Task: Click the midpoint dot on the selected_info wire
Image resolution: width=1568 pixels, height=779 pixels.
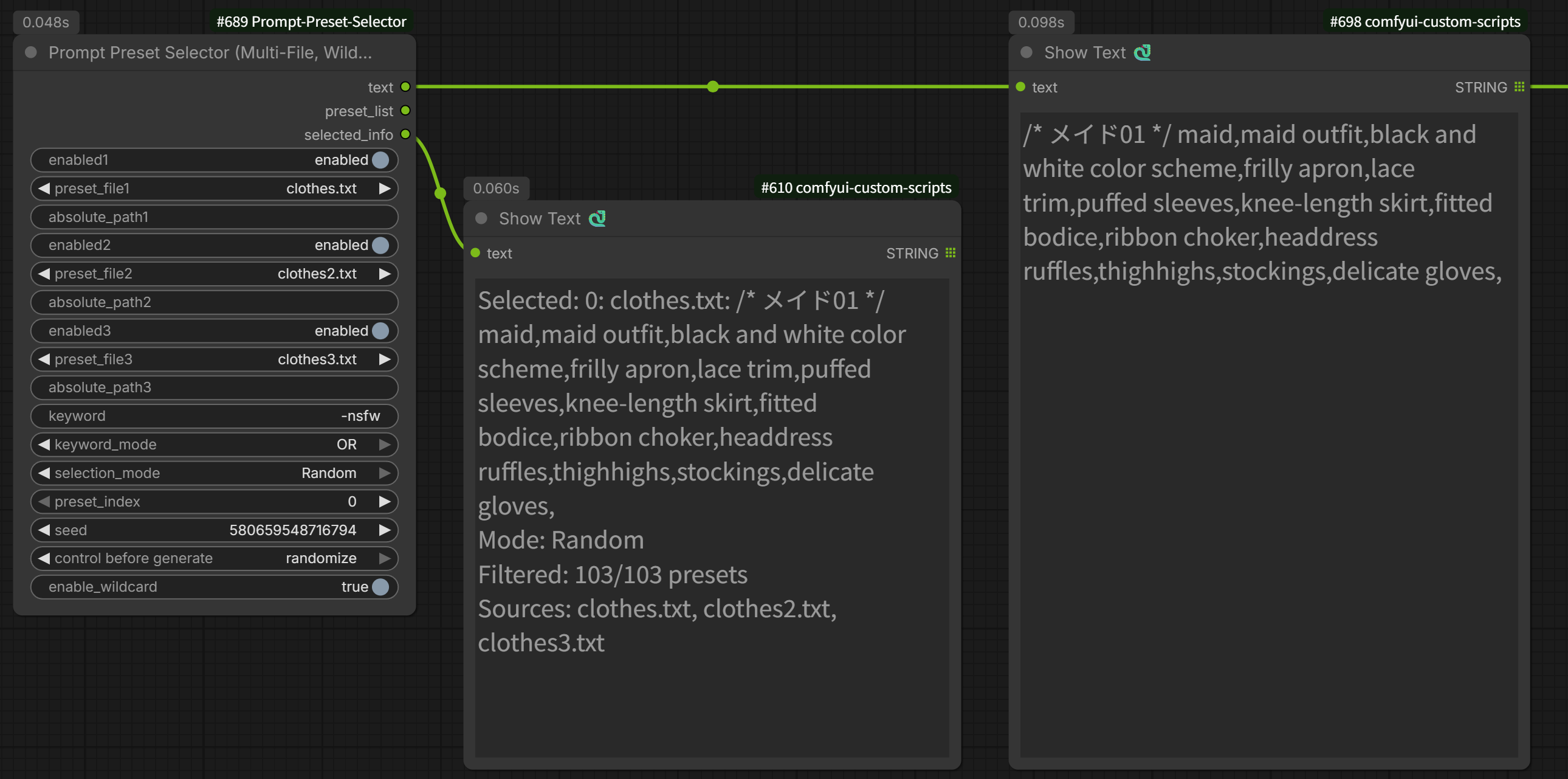Action: pyautogui.click(x=440, y=193)
